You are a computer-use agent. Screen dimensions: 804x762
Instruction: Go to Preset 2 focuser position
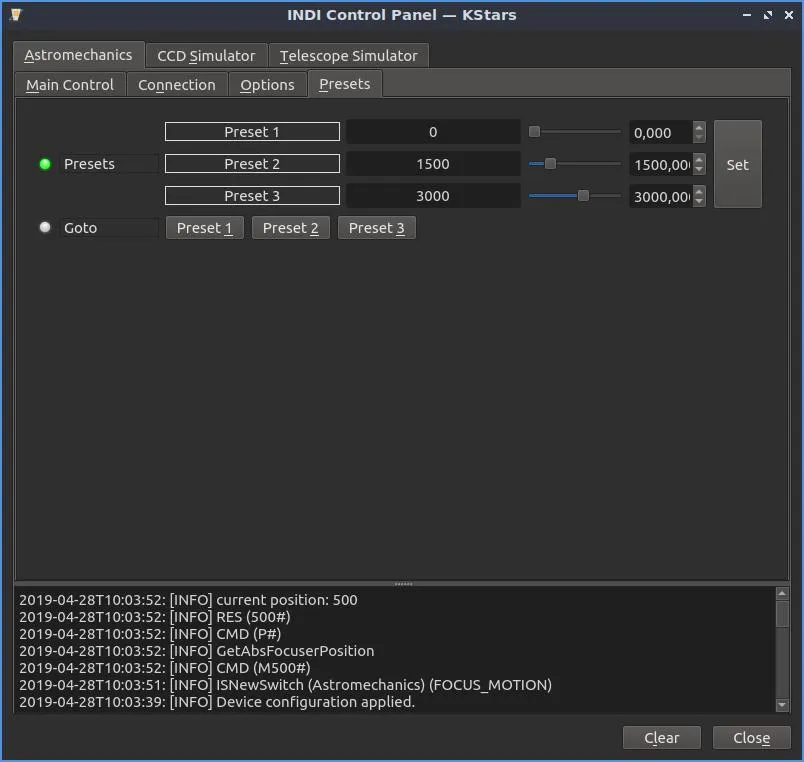291,228
